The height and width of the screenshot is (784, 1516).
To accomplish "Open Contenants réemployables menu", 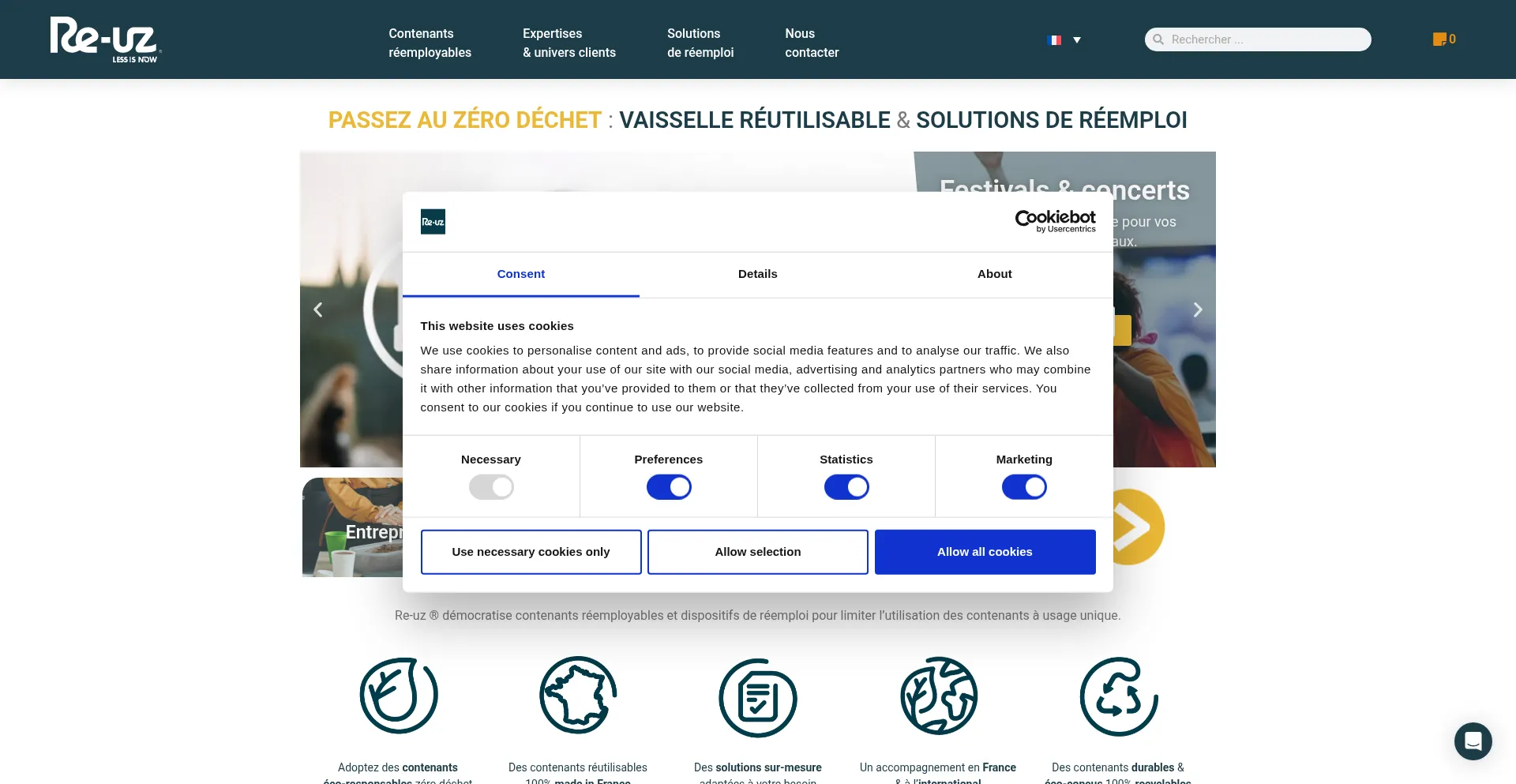I will pos(430,43).
